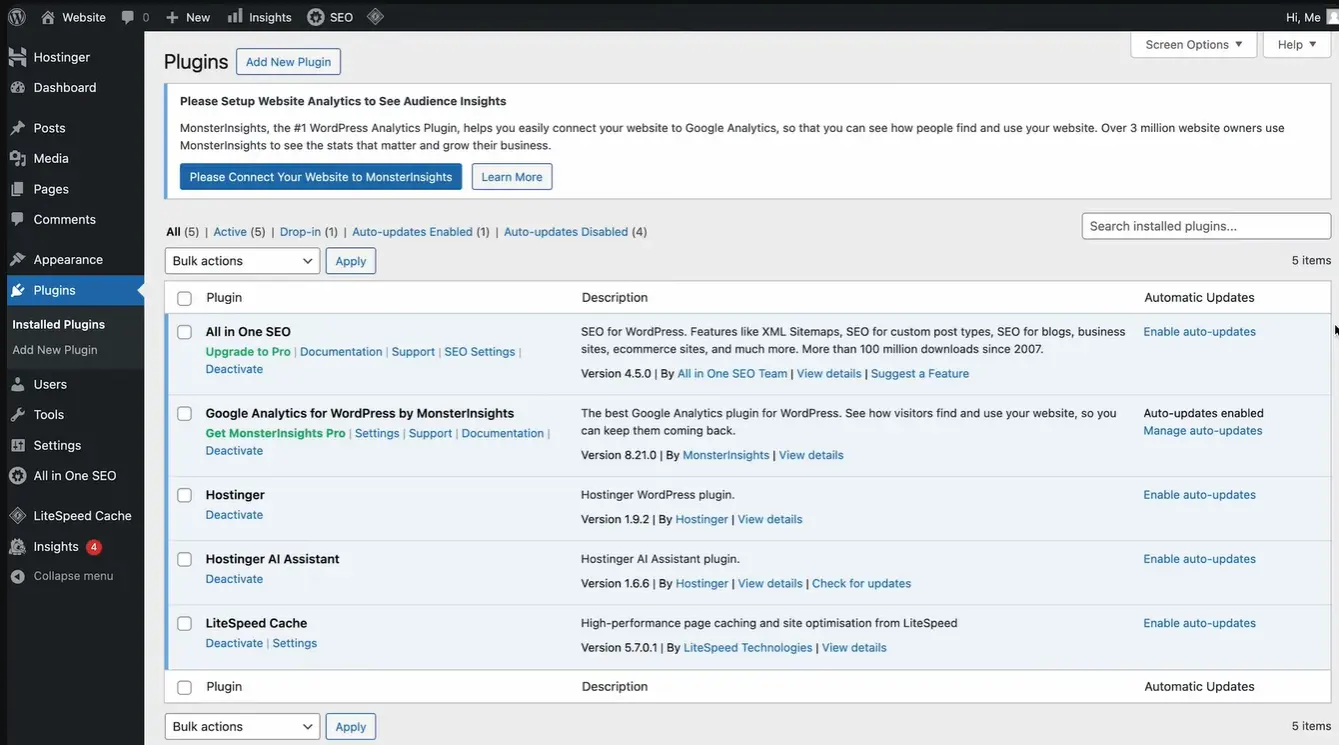Open the Bulk actions dropdown
This screenshot has width=1339, height=745.
click(x=242, y=259)
